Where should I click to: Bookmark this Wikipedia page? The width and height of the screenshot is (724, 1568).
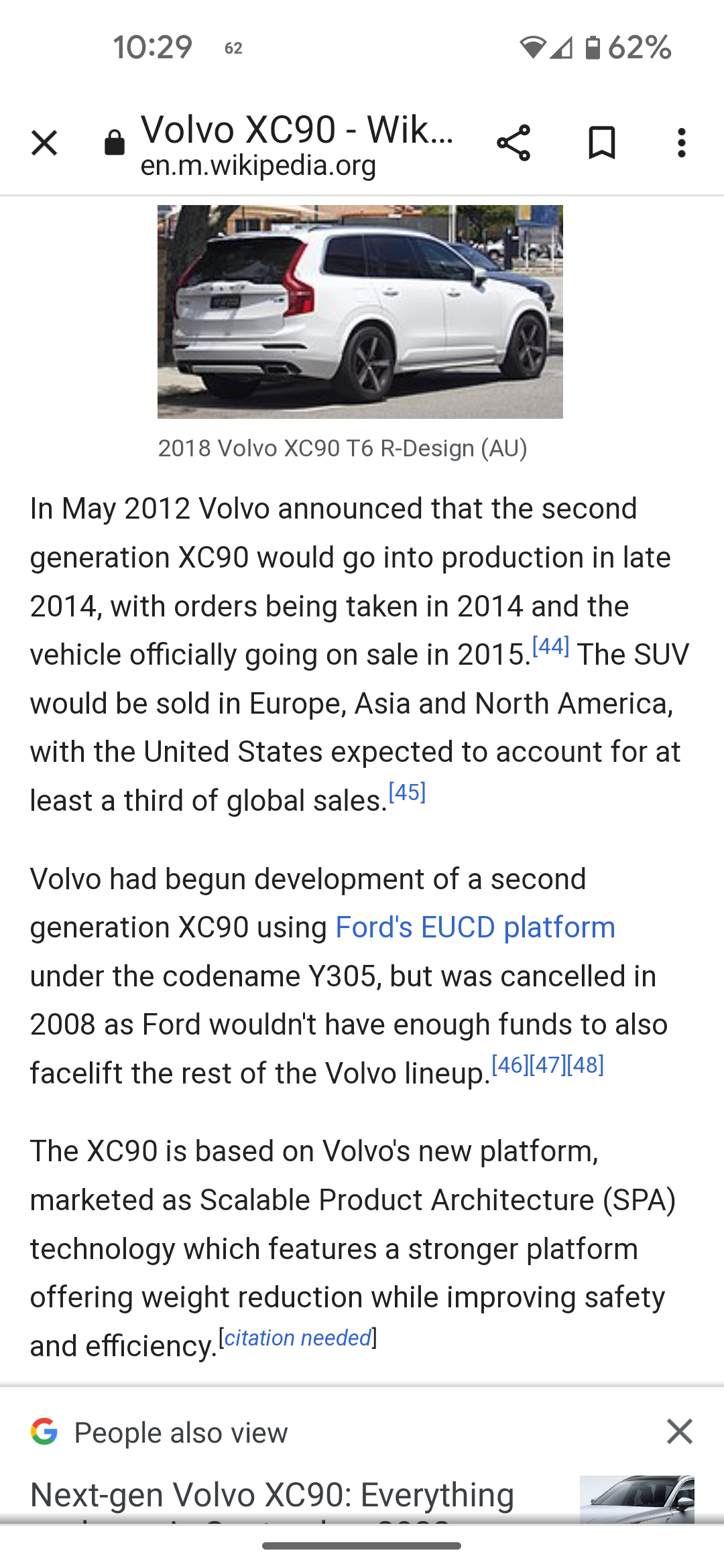point(601,143)
